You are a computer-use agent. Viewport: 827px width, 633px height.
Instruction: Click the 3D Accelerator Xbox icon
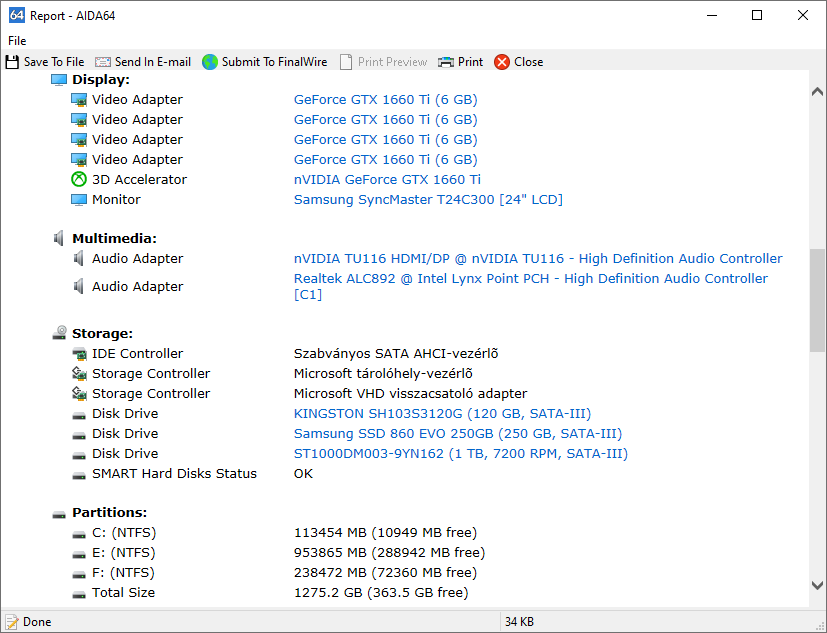tap(79, 179)
